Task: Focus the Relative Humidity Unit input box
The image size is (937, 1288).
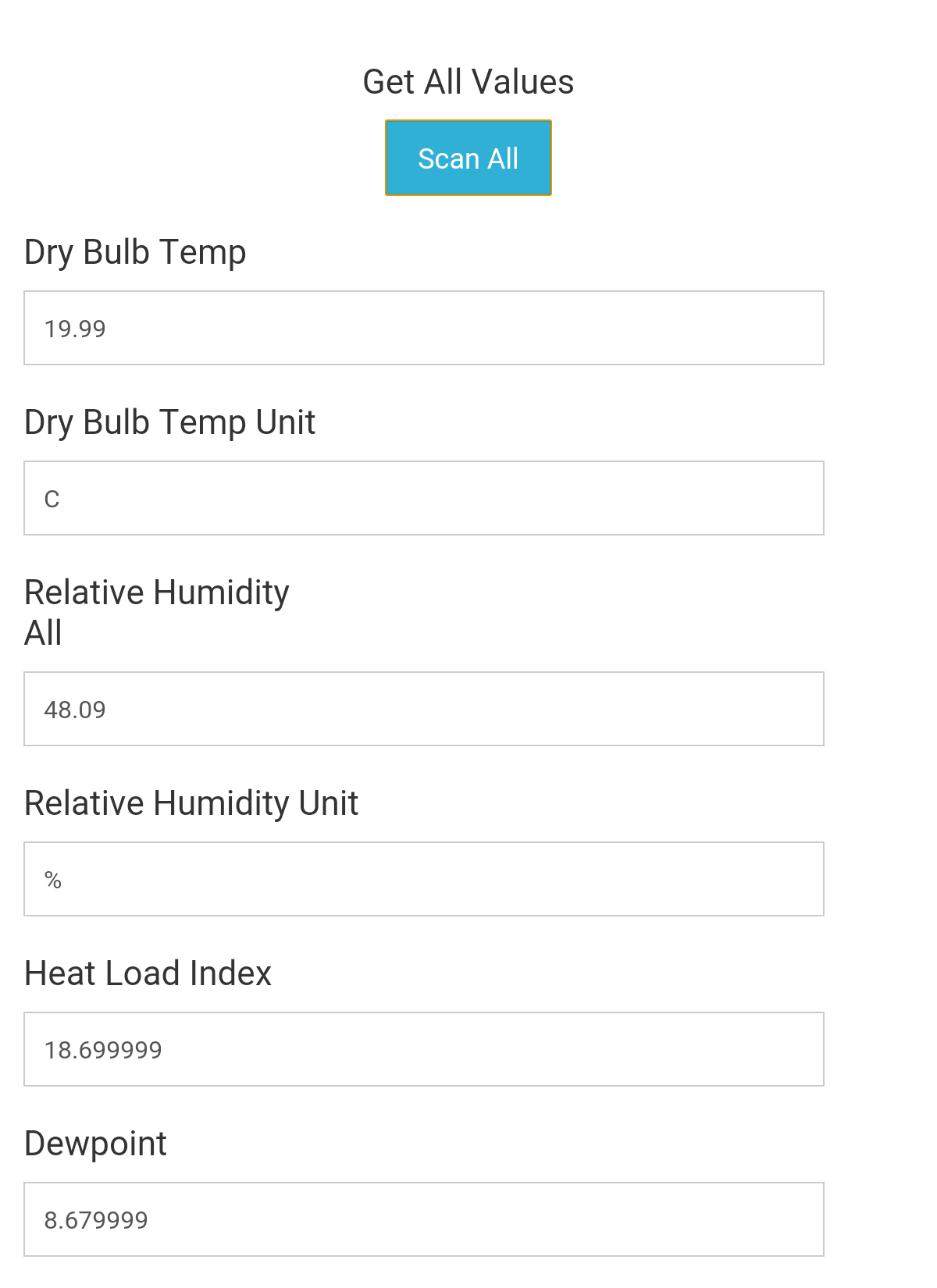Action: (x=424, y=879)
